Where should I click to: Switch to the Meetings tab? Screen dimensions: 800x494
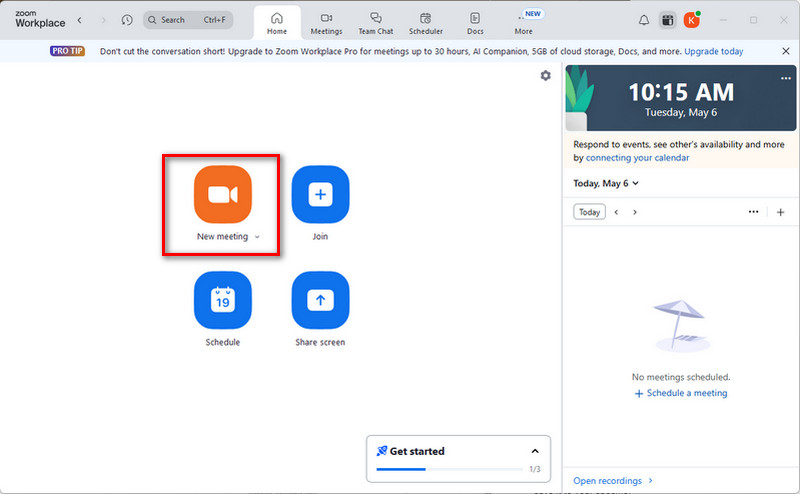[x=326, y=23]
